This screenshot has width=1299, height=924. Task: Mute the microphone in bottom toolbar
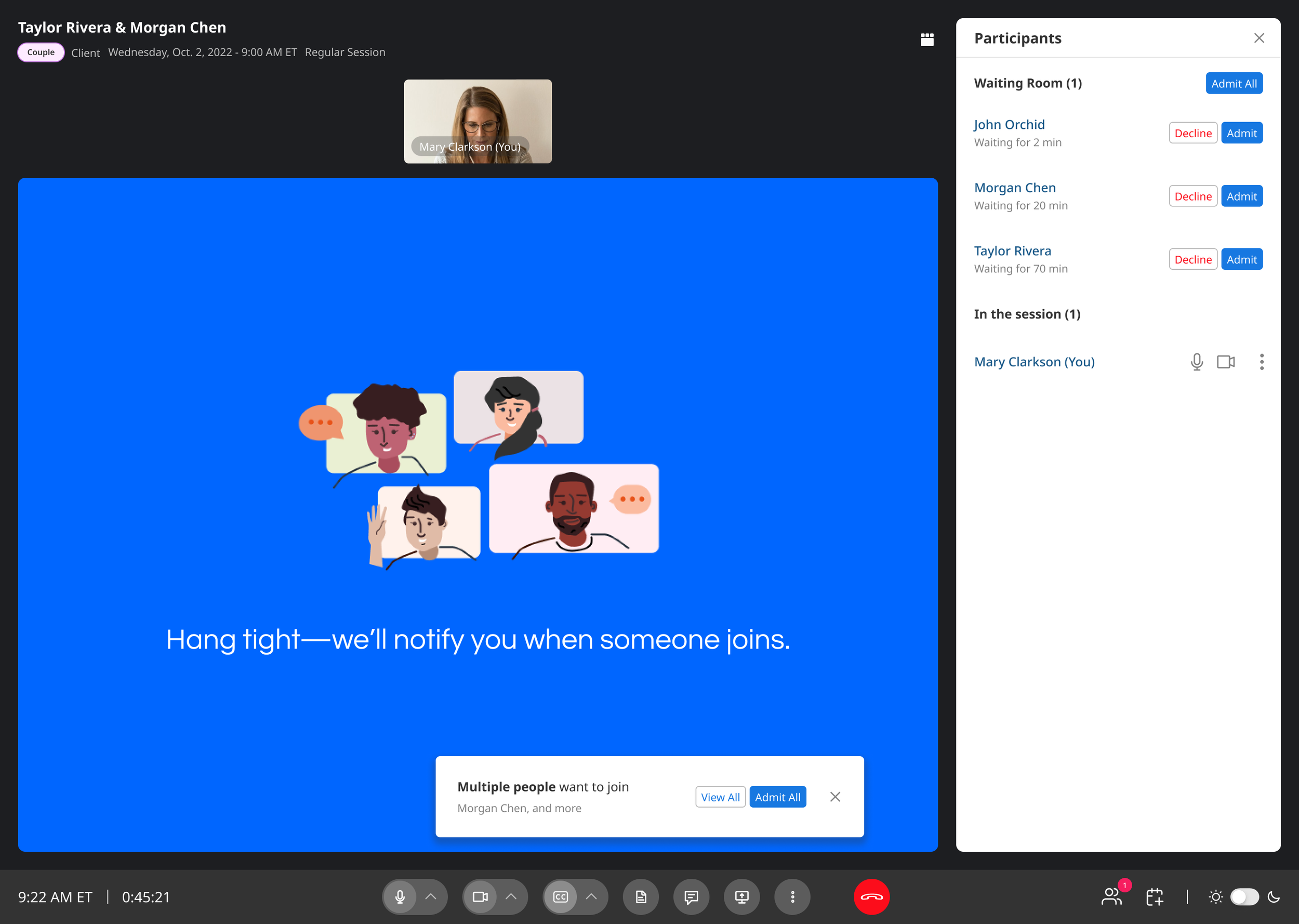coord(400,896)
